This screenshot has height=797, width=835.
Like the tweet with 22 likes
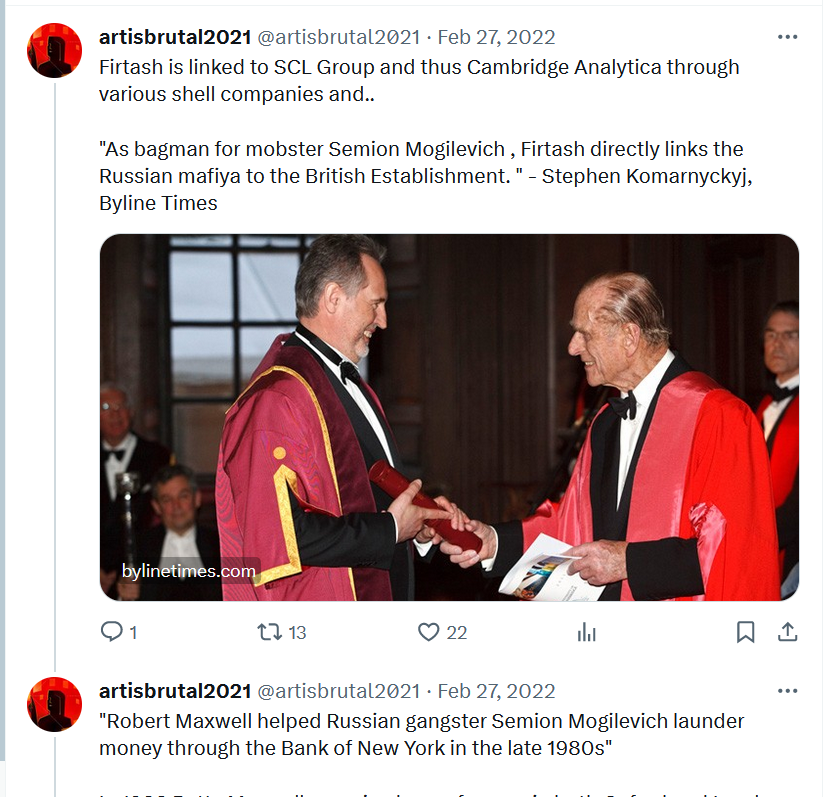pos(428,632)
